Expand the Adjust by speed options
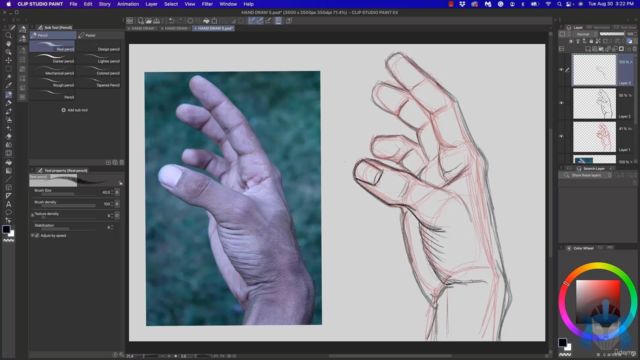Image resolution: width=640 pixels, height=360 pixels. [x=32, y=236]
